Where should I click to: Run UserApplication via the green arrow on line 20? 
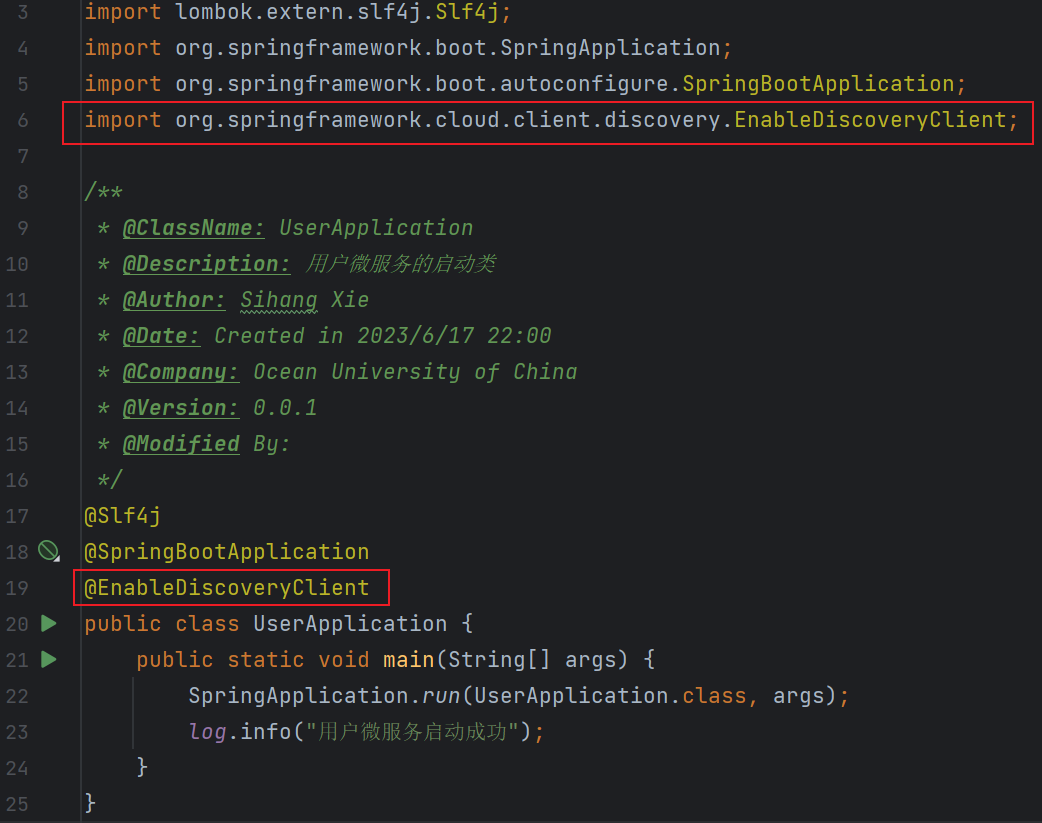coord(48,623)
